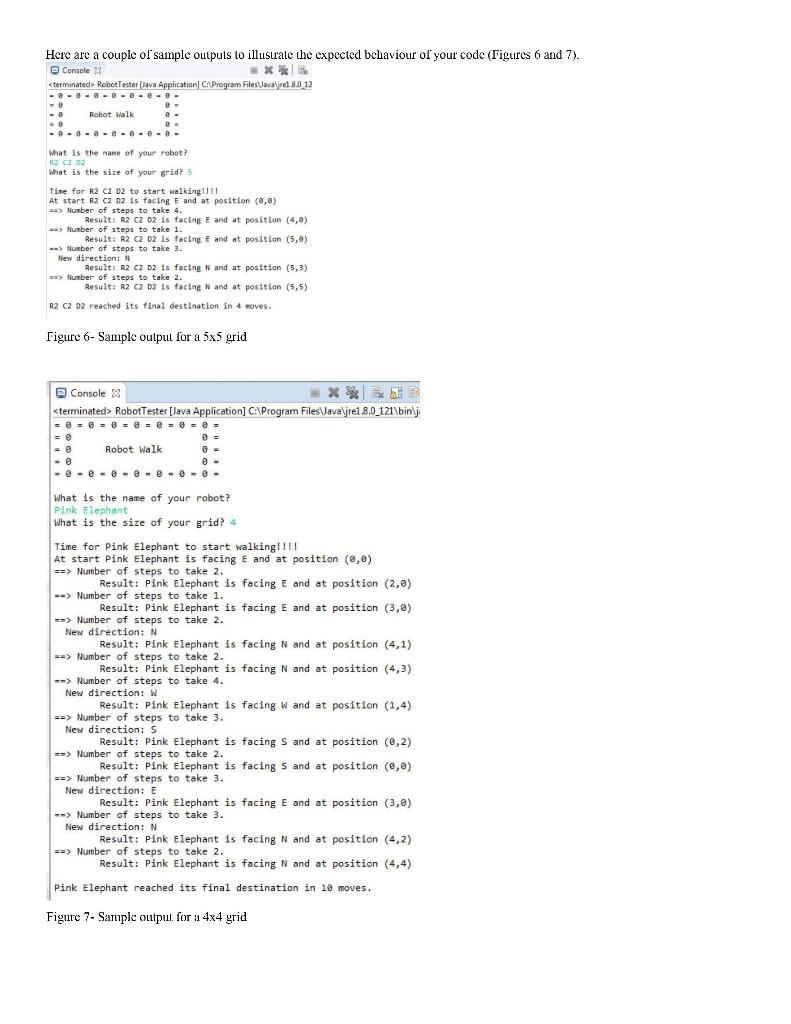
Task: Close the Console tab X in Figure 7
Action: [116, 393]
